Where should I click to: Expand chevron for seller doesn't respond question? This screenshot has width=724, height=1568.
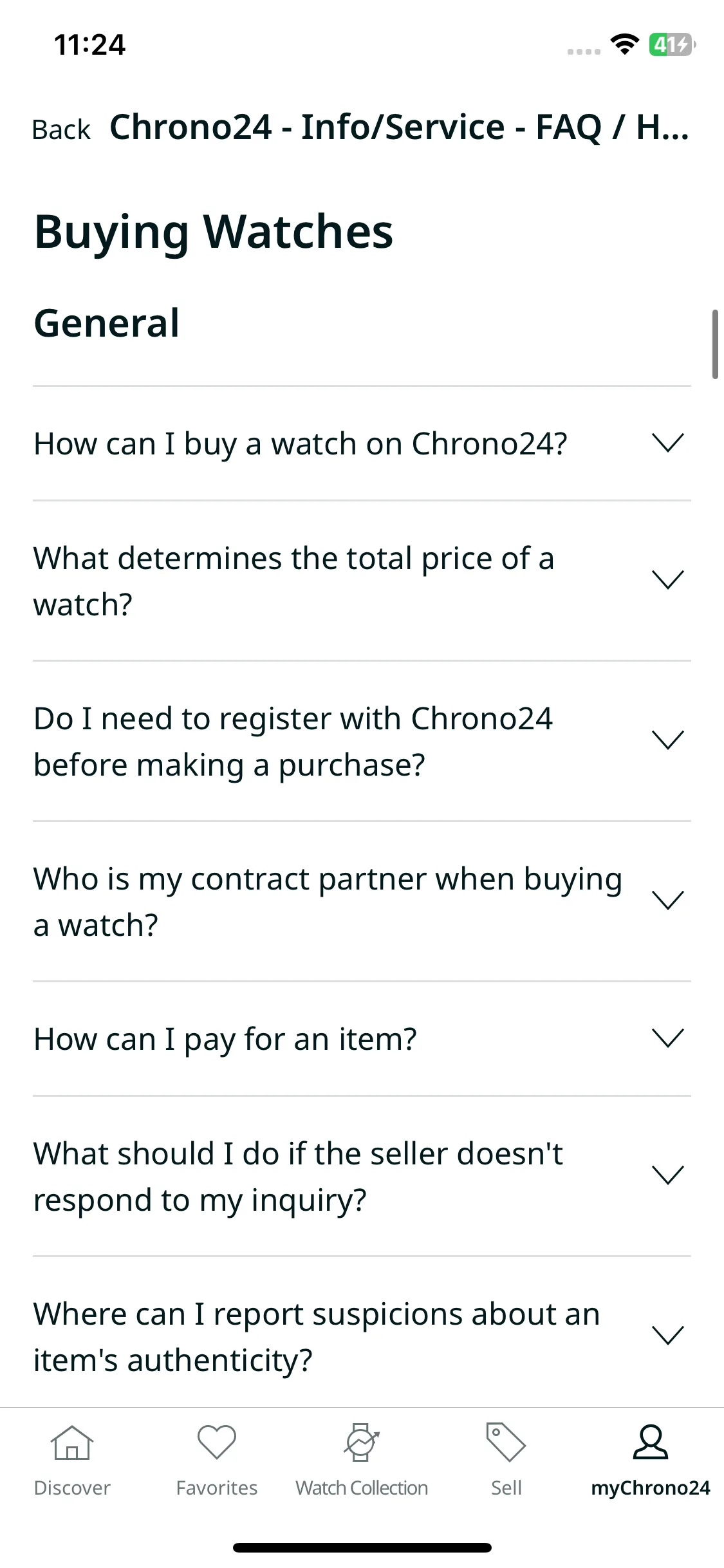pyautogui.click(x=667, y=1175)
